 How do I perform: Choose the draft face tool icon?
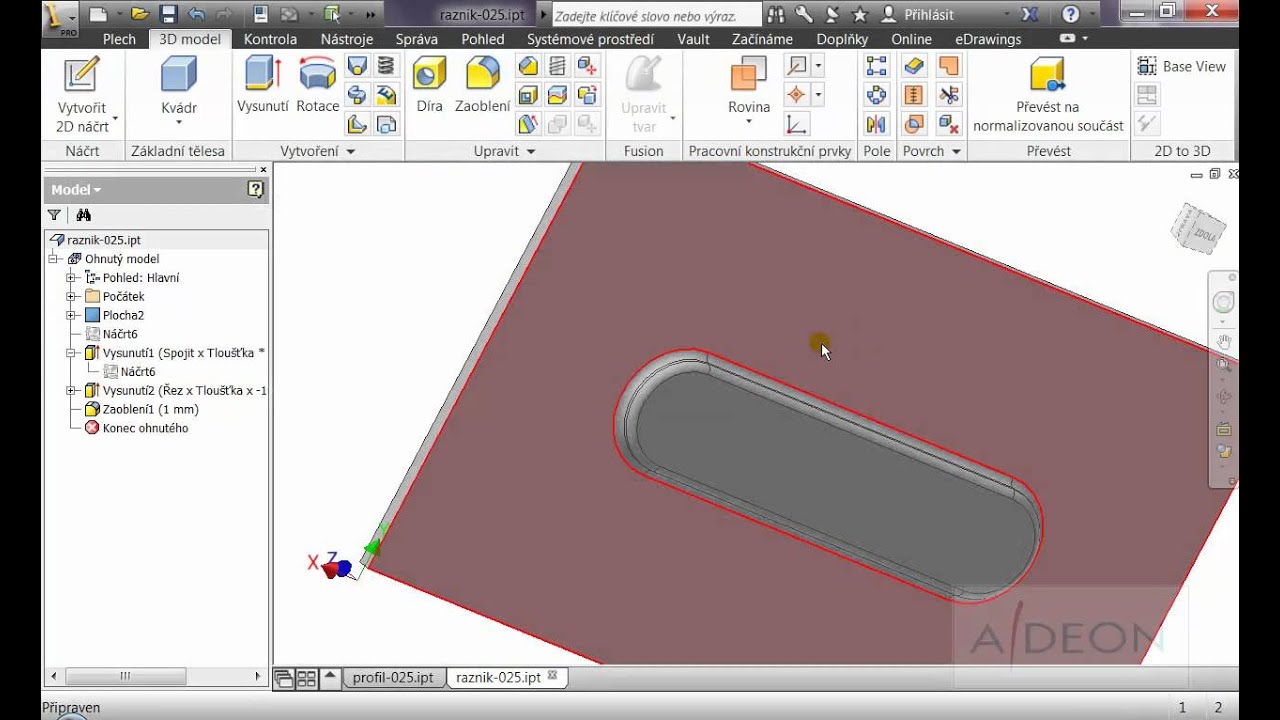528,124
